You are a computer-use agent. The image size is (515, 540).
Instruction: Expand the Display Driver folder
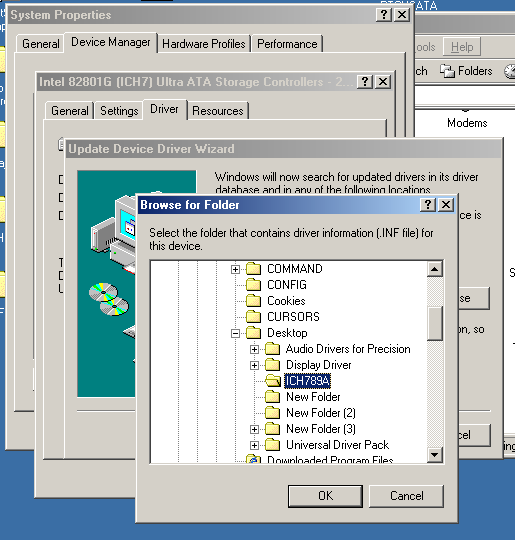click(x=254, y=365)
